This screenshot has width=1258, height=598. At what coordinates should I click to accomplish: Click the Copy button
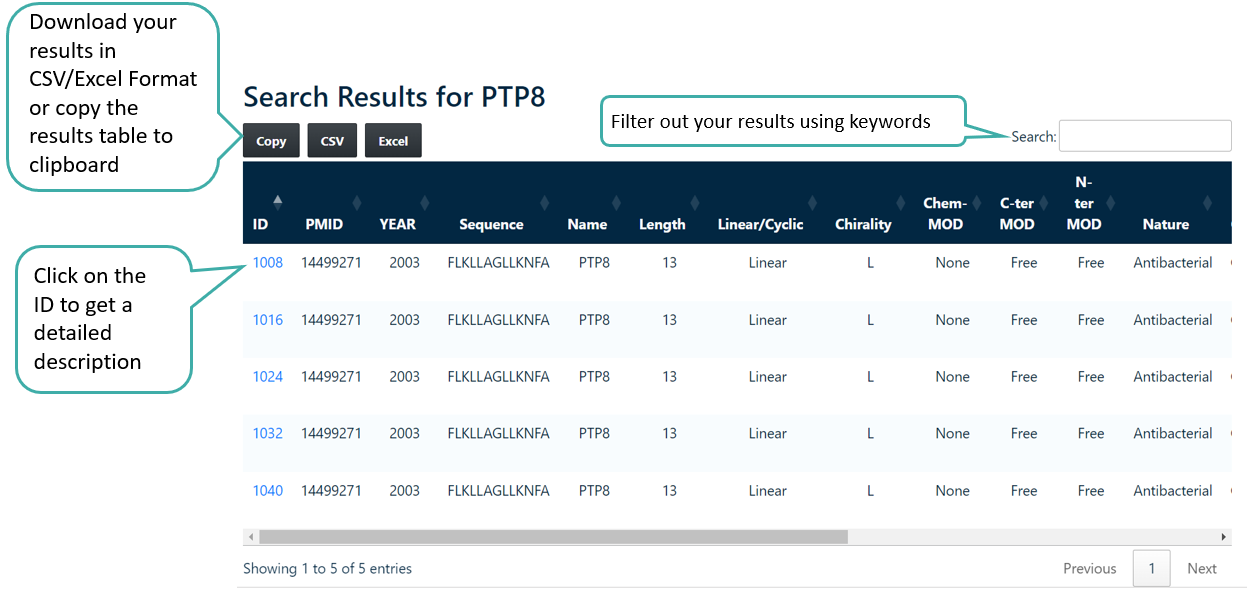click(x=271, y=141)
